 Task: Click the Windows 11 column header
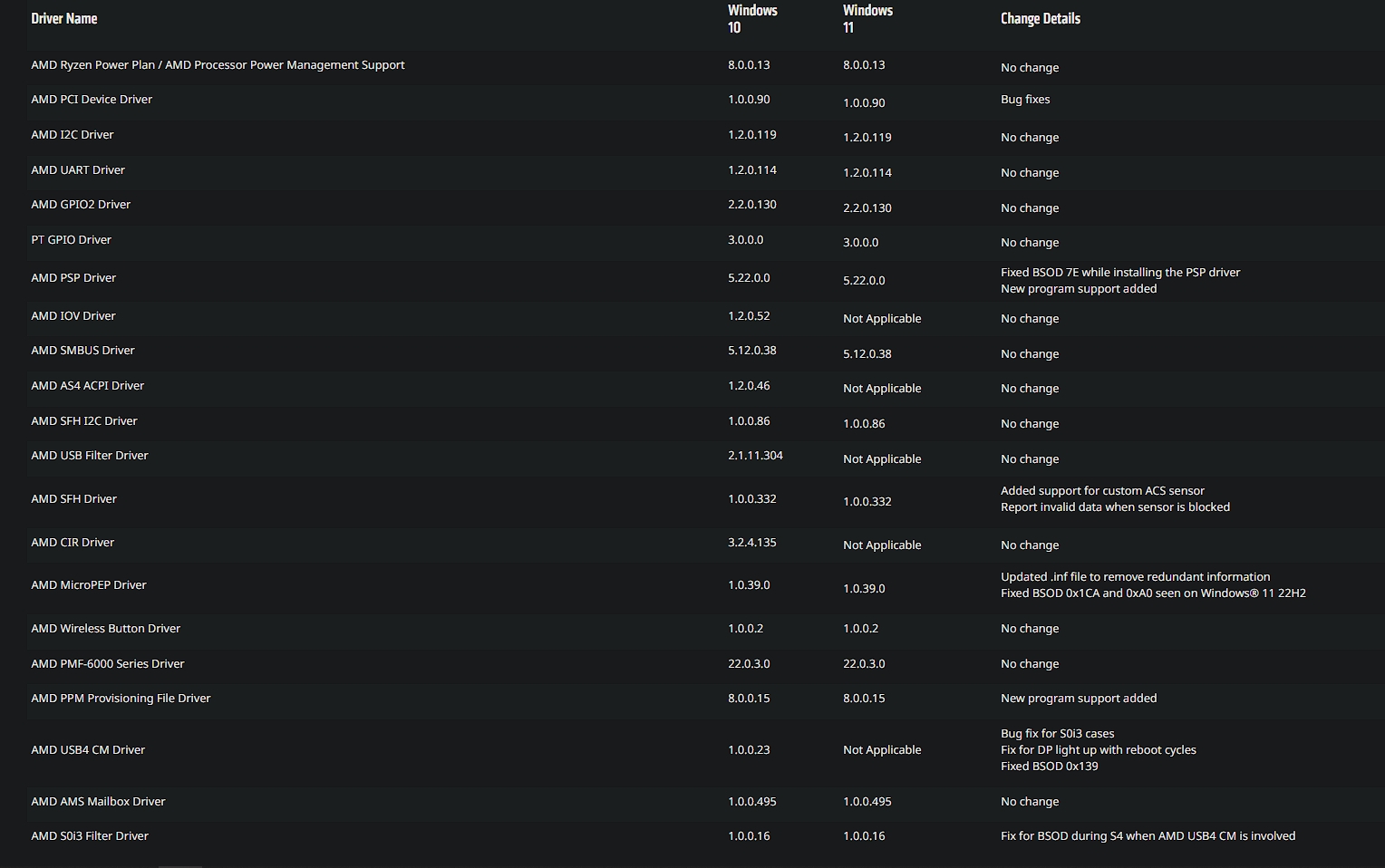(867, 19)
